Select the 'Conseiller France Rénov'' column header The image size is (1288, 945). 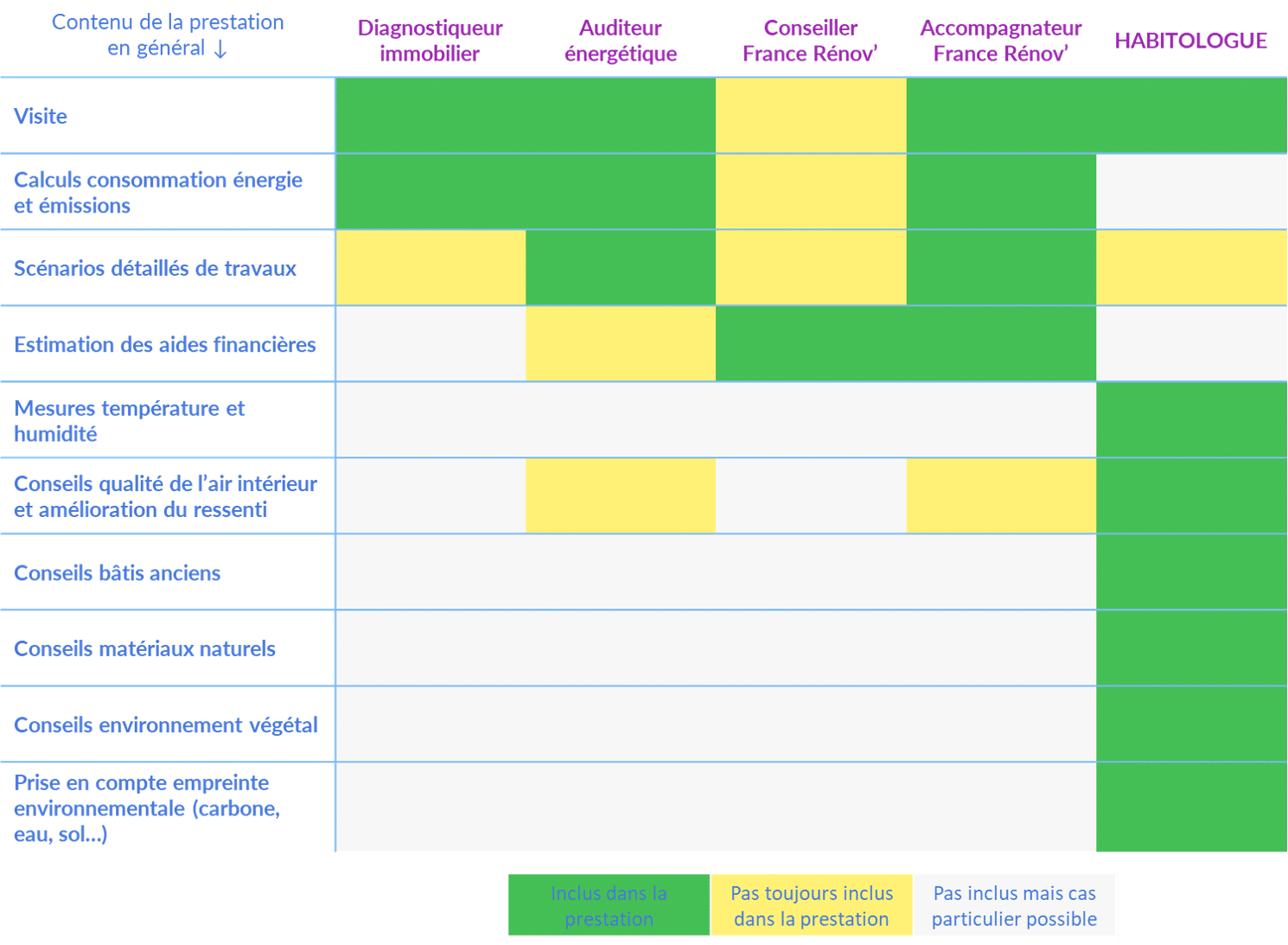point(810,41)
